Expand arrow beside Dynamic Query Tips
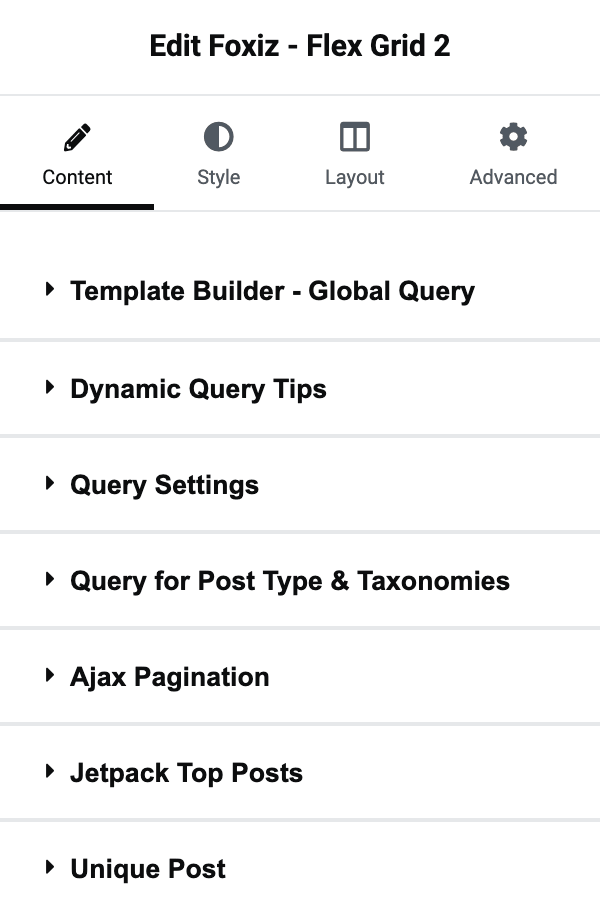 [50, 387]
